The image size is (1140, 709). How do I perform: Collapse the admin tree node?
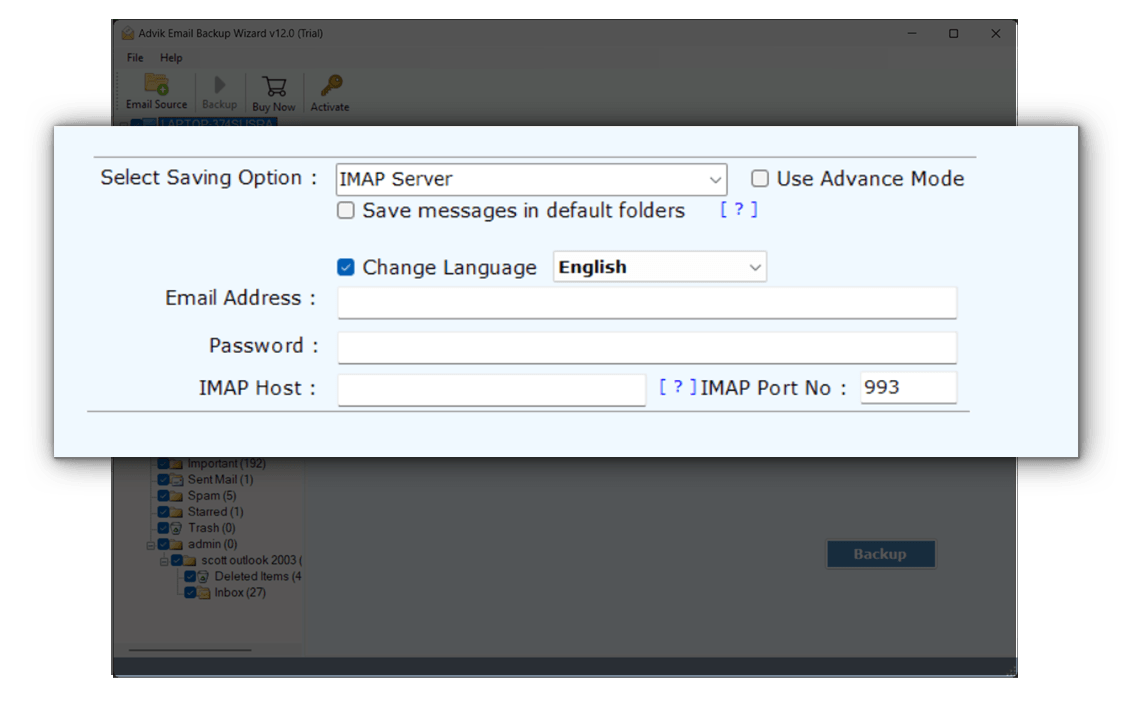point(150,545)
